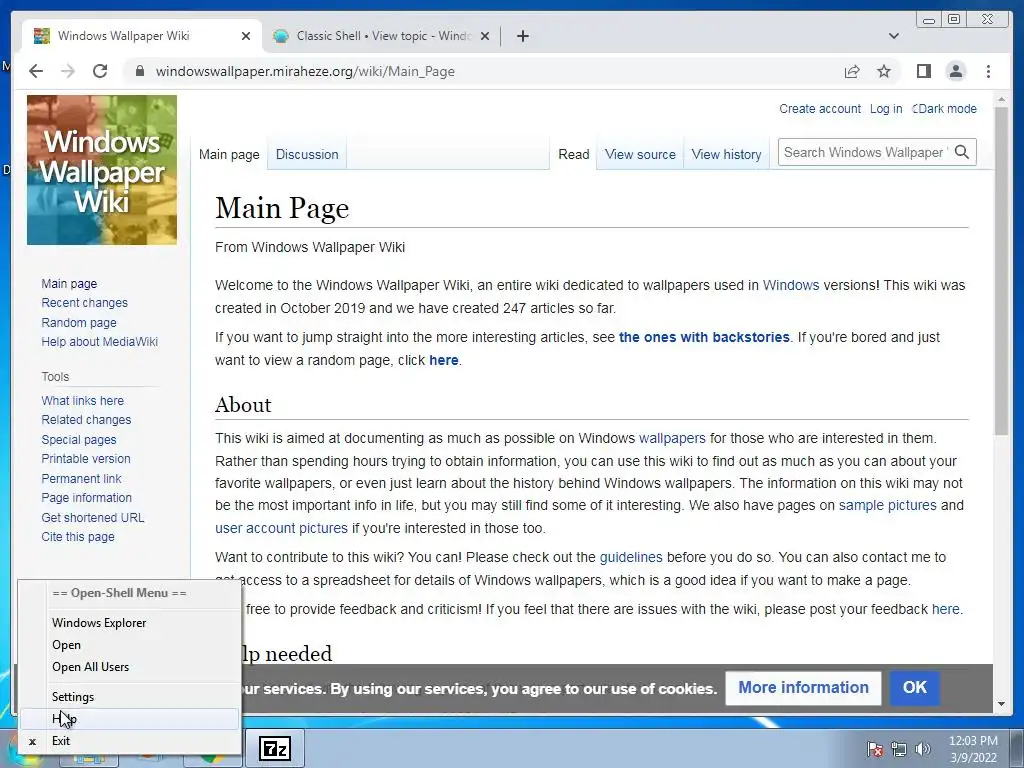Click the taskbar clock showing 12:03 PM
The width and height of the screenshot is (1024, 768).
click(972, 749)
